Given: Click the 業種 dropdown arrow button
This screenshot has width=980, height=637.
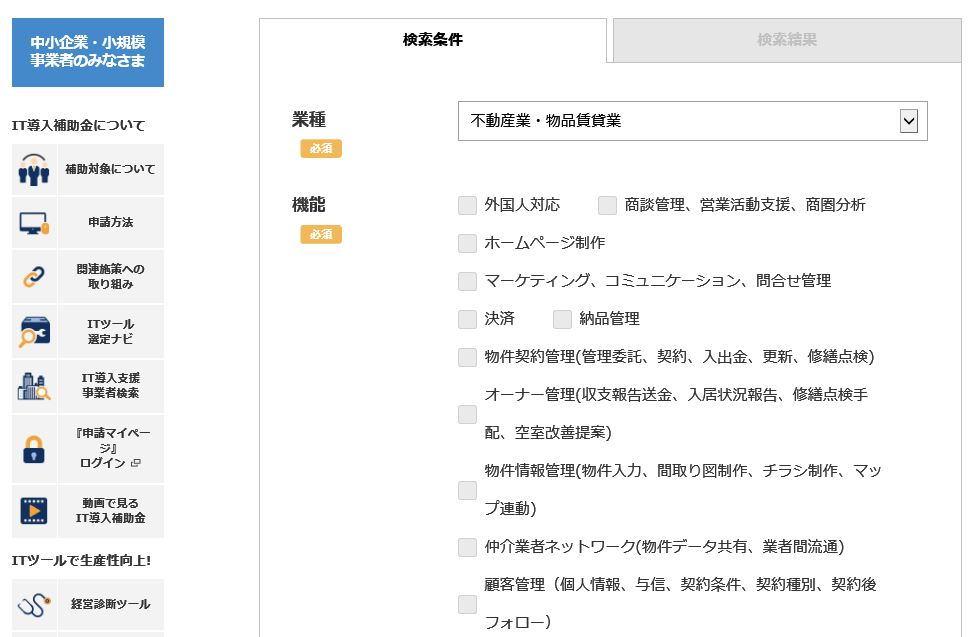Looking at the screenshot, I should 909,121.
